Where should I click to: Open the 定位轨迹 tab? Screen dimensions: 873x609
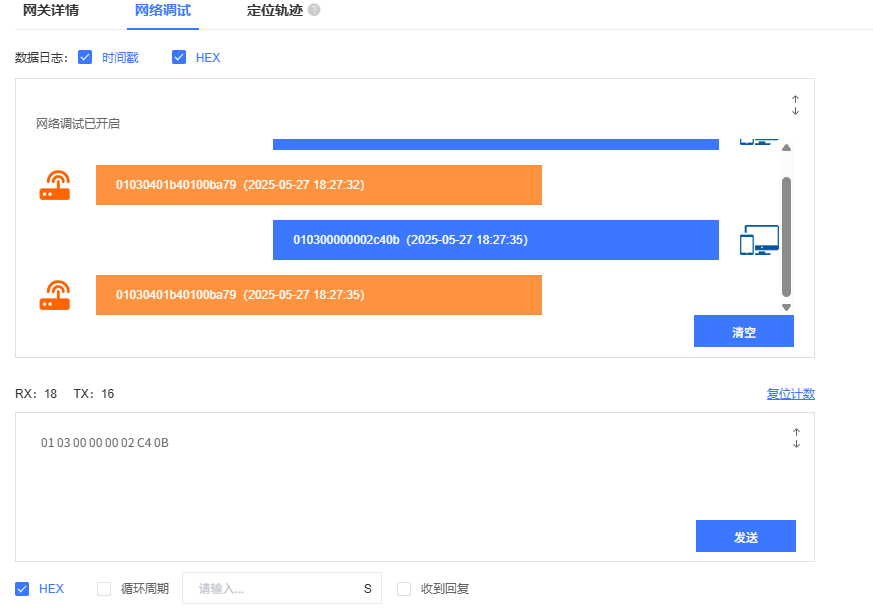274,11
